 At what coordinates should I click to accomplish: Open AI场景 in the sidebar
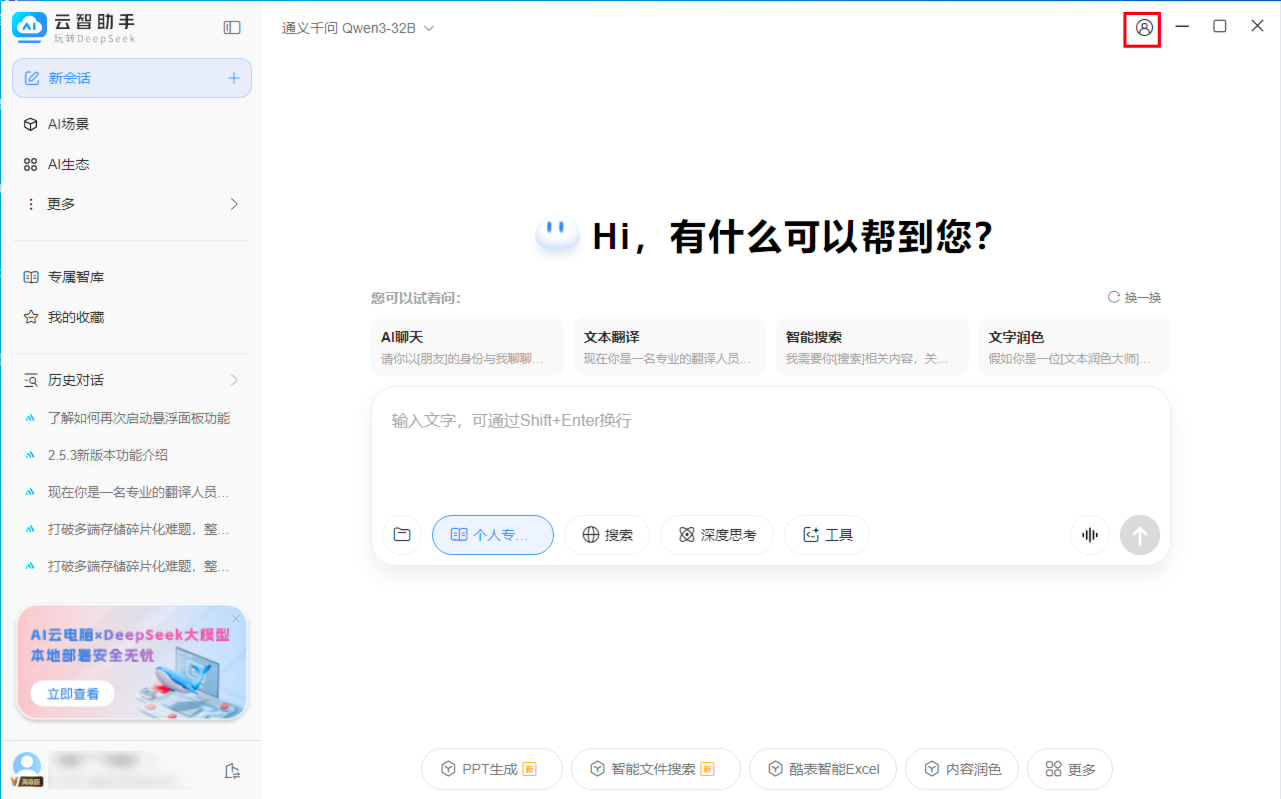click(x=68, y=124)
